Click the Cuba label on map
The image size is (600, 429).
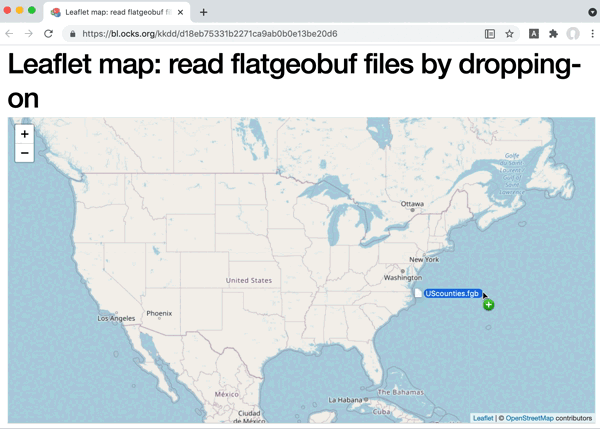click(381, 412)
